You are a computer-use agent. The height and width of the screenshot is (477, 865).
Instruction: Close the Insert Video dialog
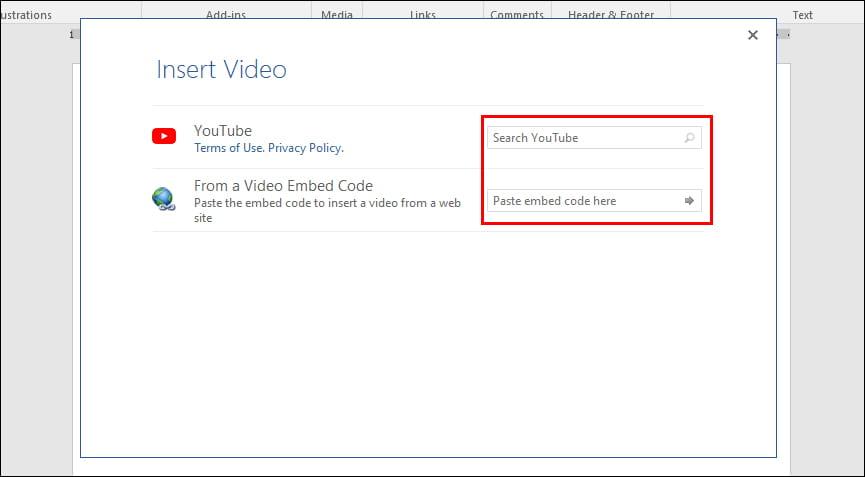(752, 35)
